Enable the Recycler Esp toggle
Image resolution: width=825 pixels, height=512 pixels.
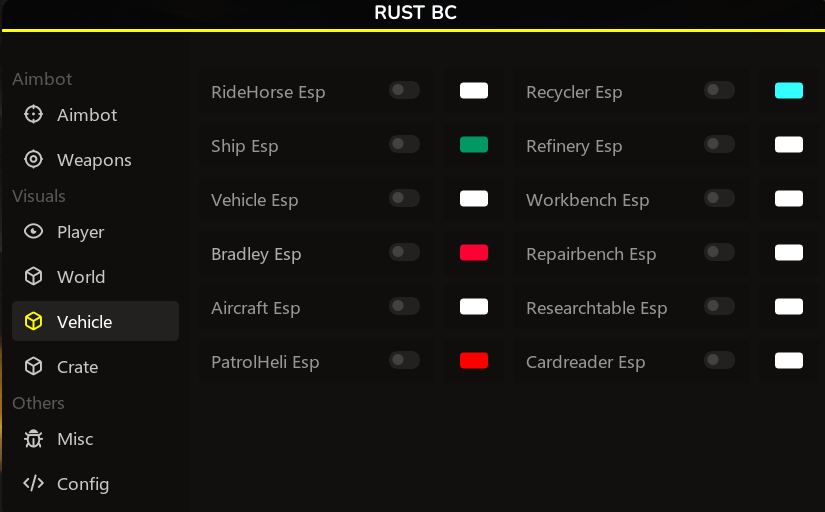[x=719, y=91]
